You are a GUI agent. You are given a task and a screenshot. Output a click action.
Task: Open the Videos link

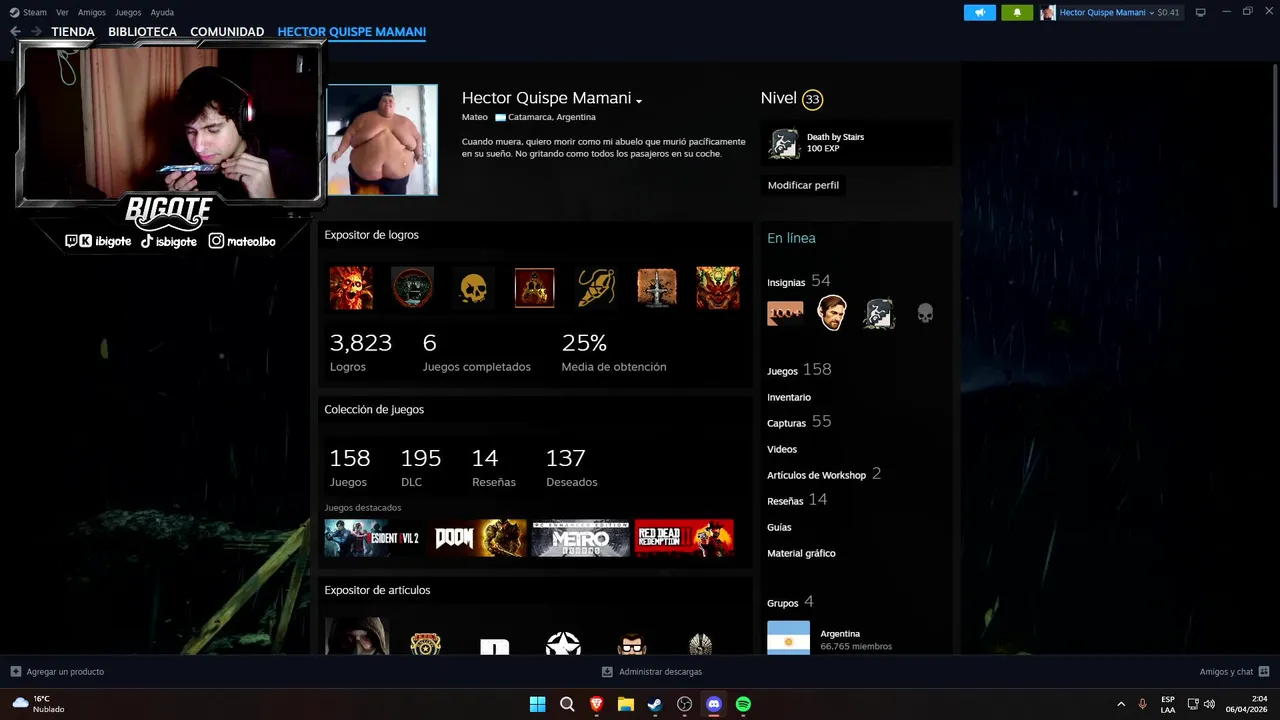[782, 449]
